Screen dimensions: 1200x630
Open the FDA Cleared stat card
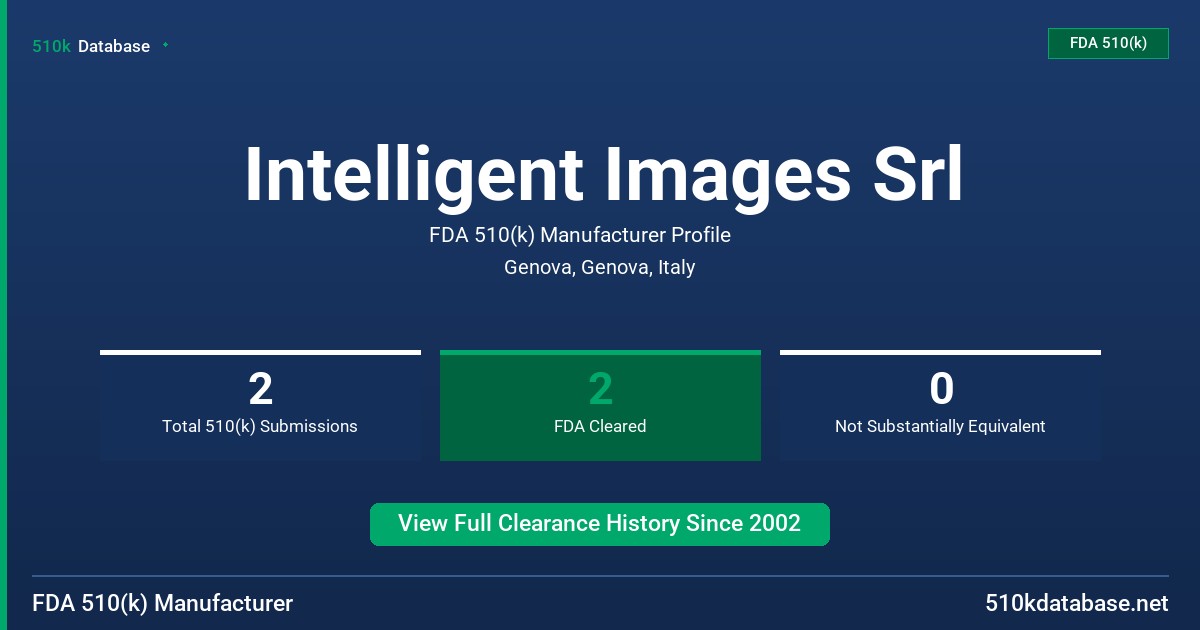coord(600,405)
